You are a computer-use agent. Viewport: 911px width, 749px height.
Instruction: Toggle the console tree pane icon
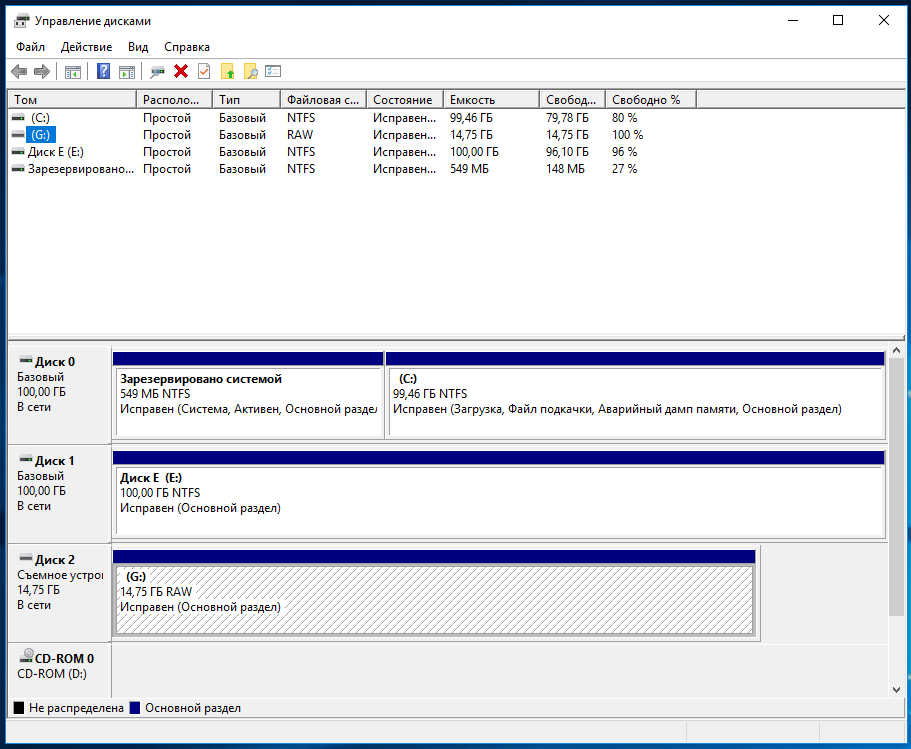coord(72,71)
